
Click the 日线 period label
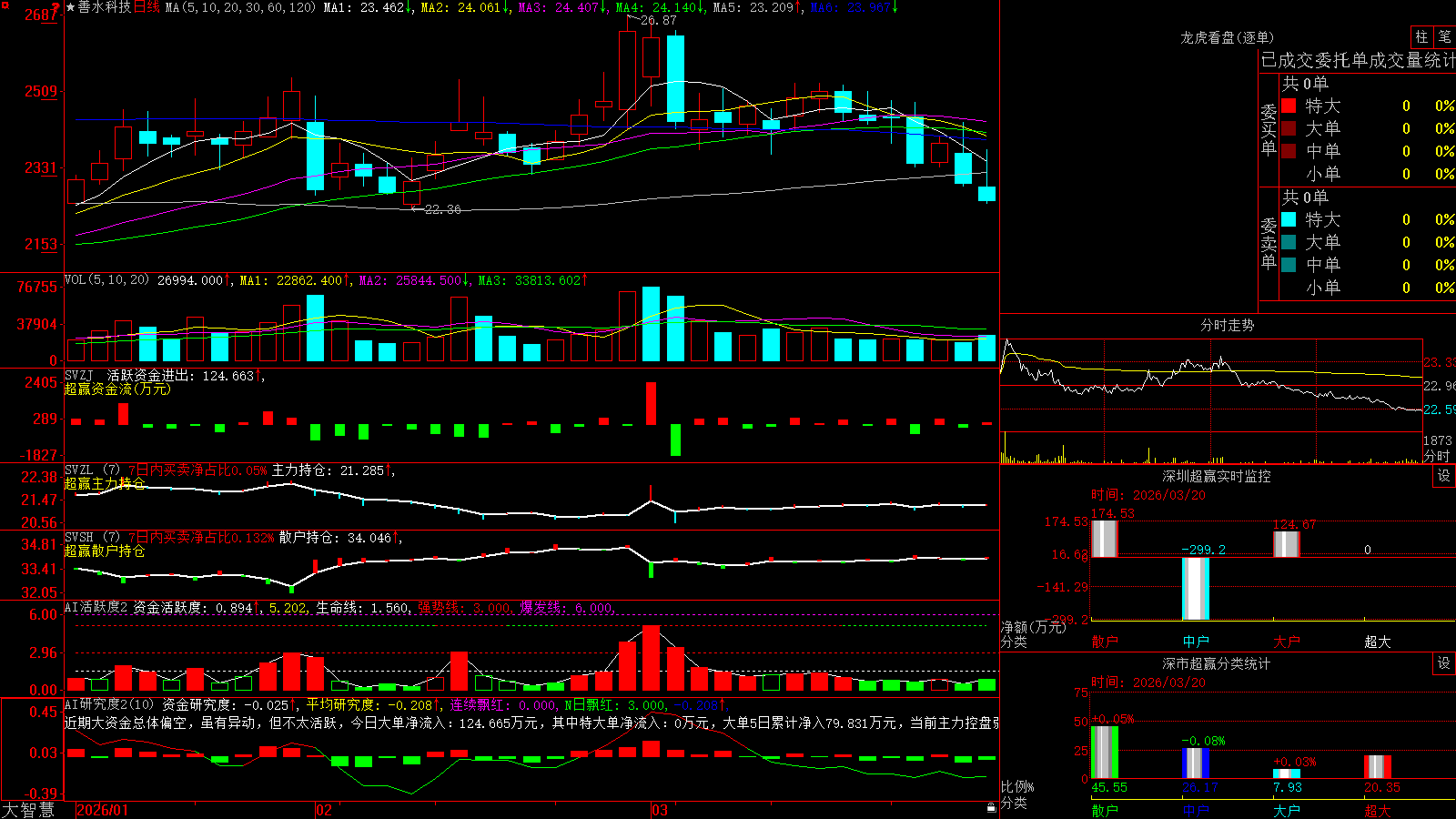click(x=147, y=7)
